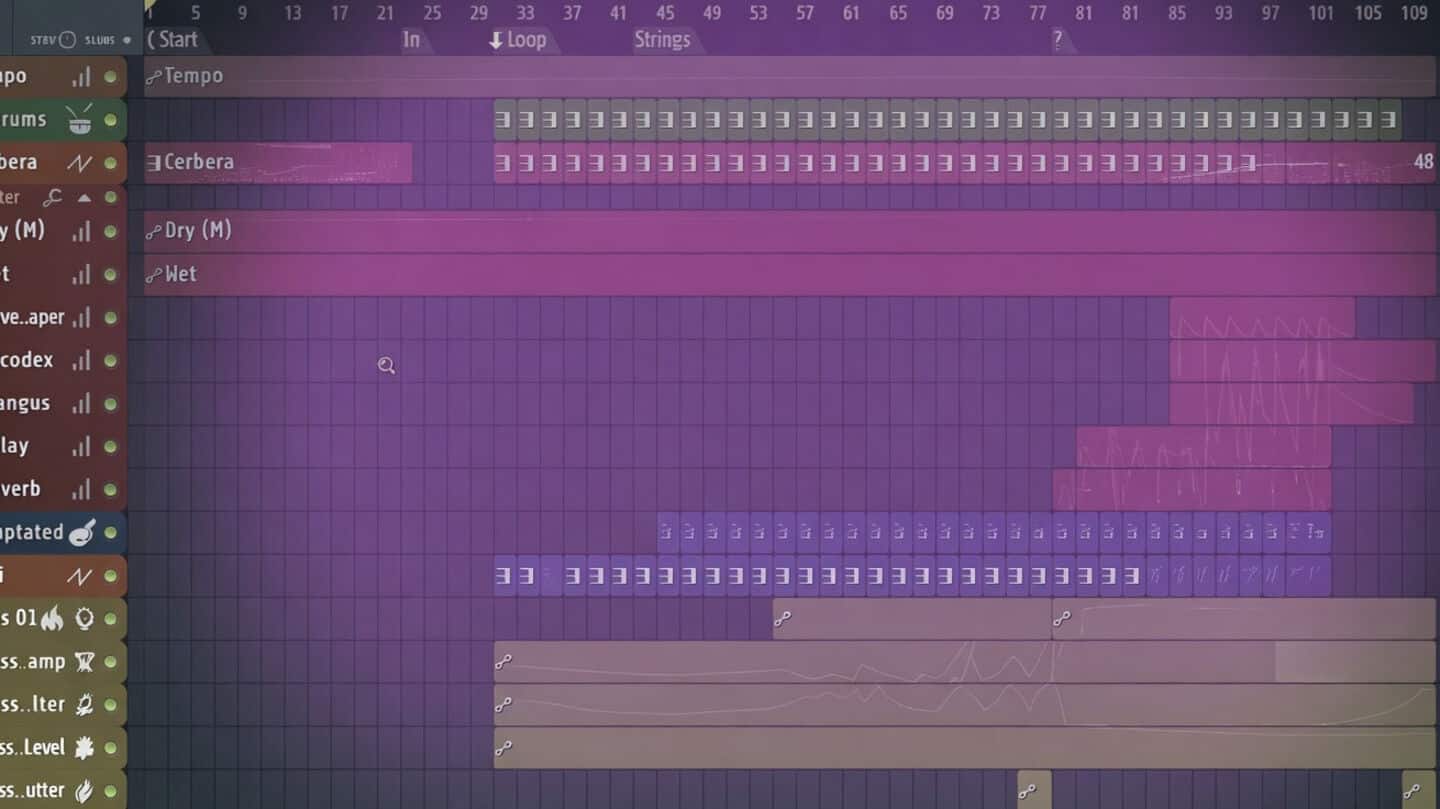This screenshot has height=809, width=1440.
Task: Click the icon on the ss..amp track
Action: [84, 662]
